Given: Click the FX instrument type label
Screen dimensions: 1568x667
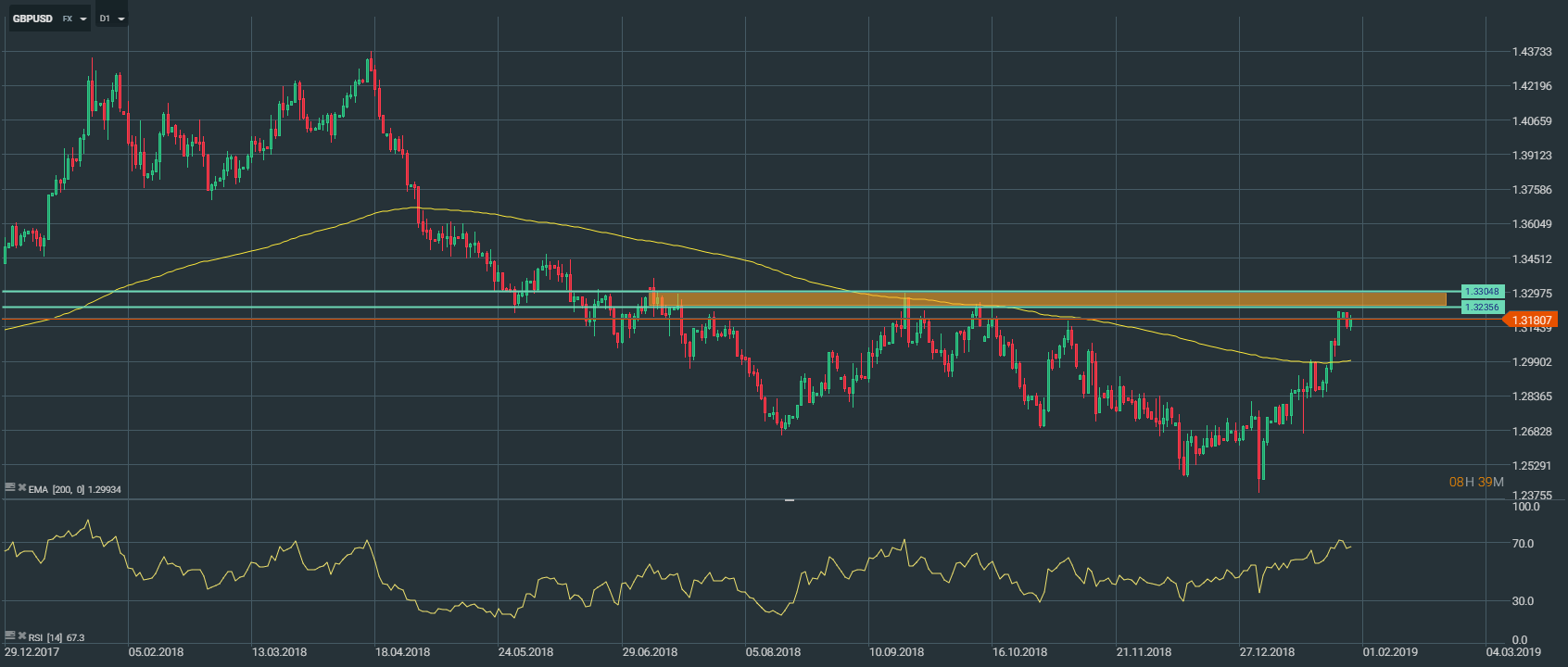Looking at the screenshot, I should coord(67,19).
